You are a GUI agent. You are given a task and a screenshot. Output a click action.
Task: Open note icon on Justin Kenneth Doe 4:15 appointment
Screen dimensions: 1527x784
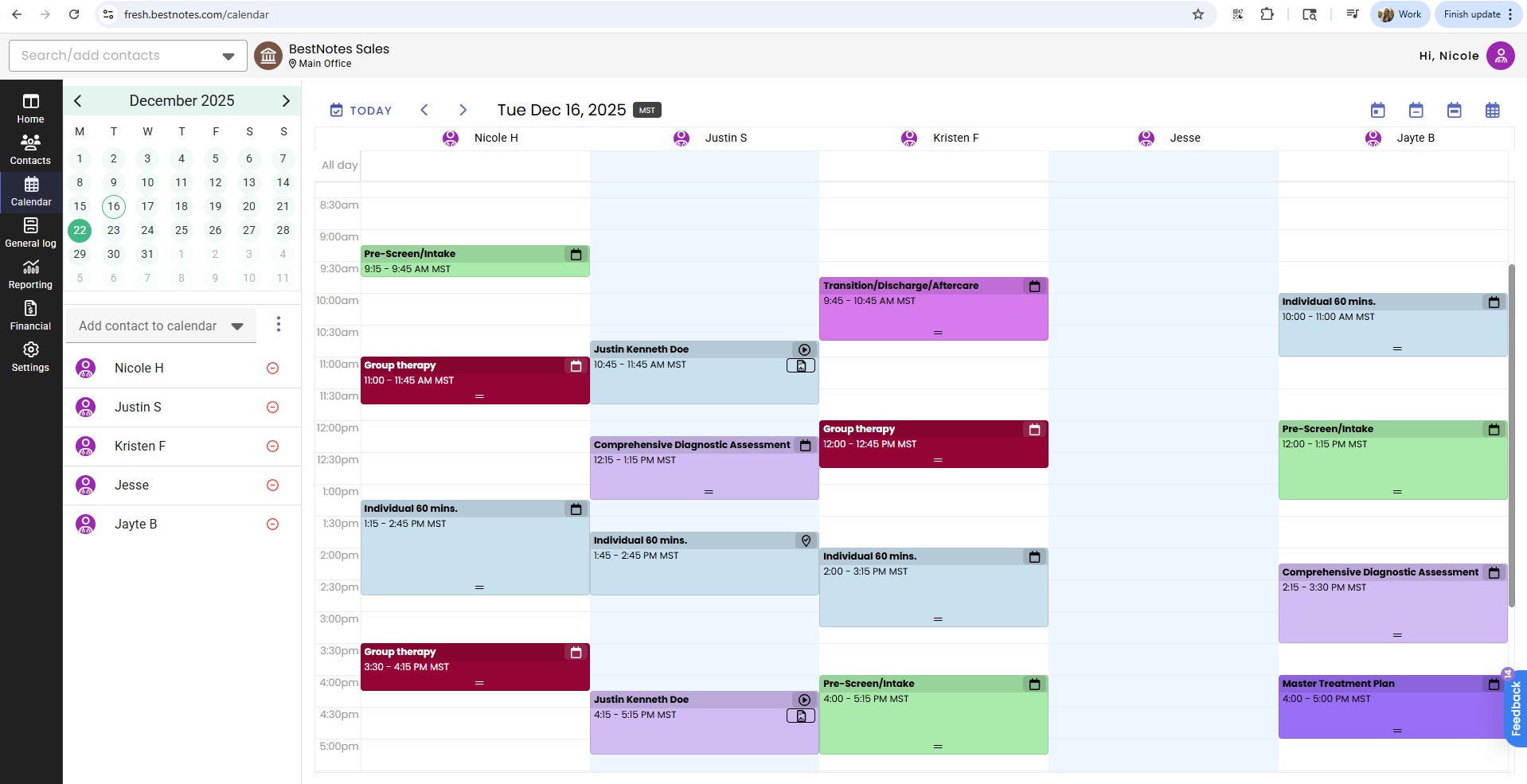pyautogui.click(x=801, y=716)
